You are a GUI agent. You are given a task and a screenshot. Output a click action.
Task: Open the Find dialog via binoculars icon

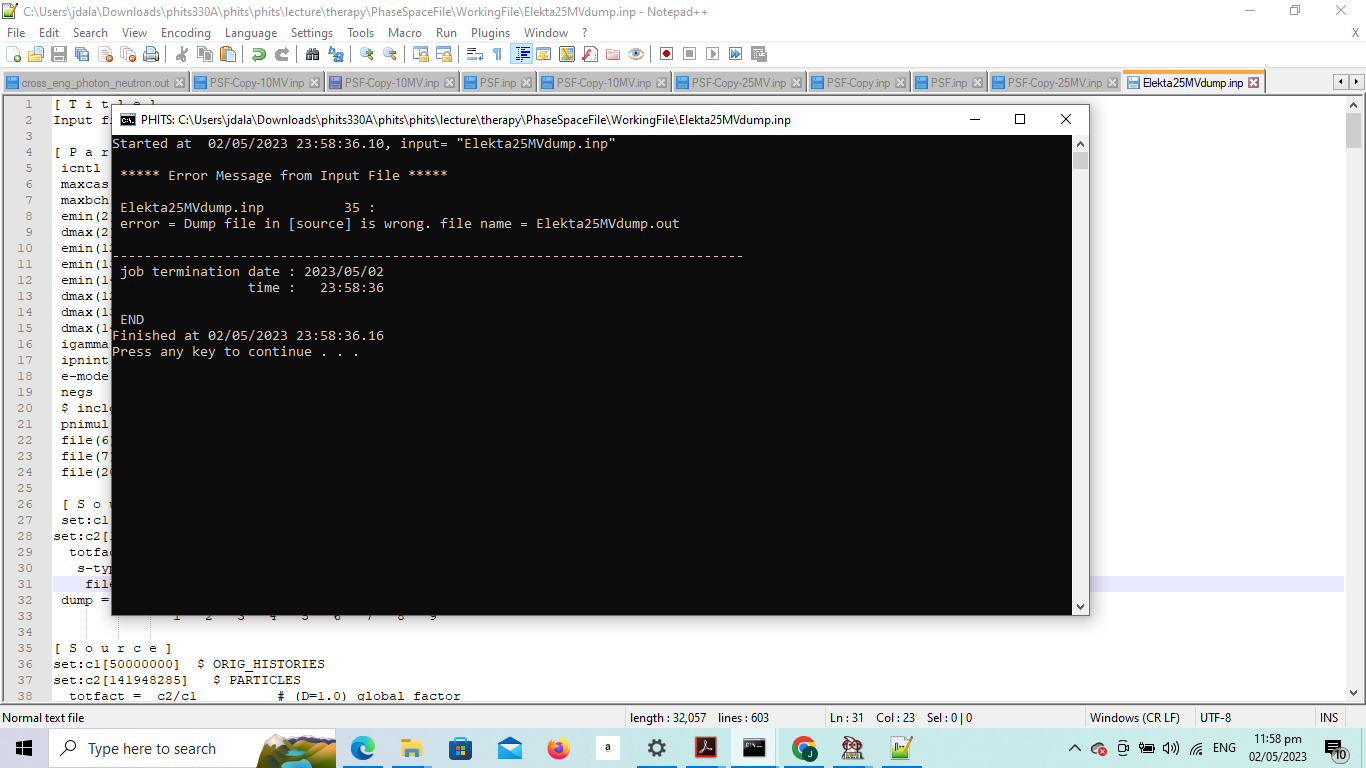pos(311,54)
